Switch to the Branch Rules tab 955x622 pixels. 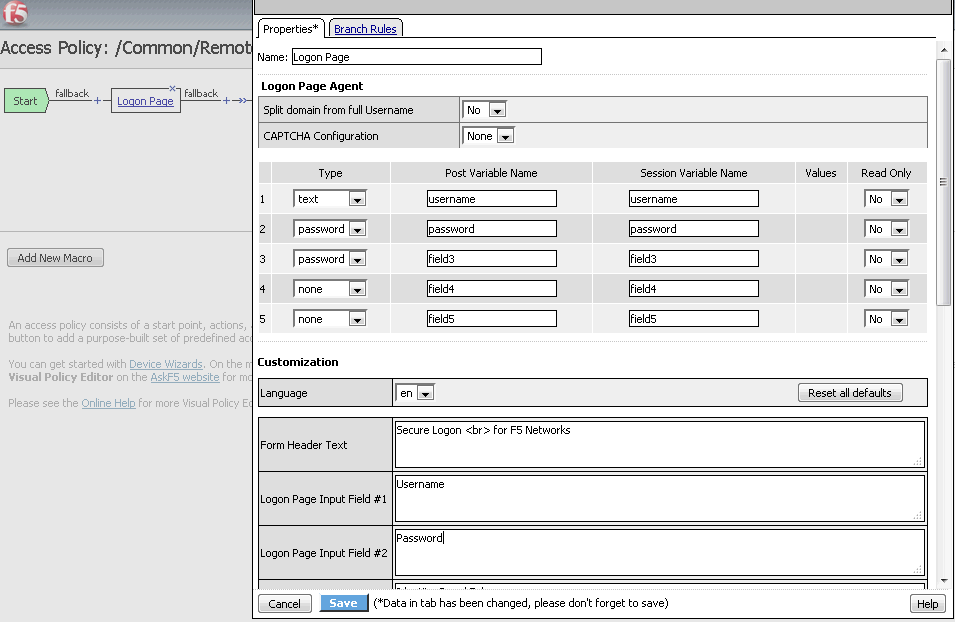[x=365, y=29]
